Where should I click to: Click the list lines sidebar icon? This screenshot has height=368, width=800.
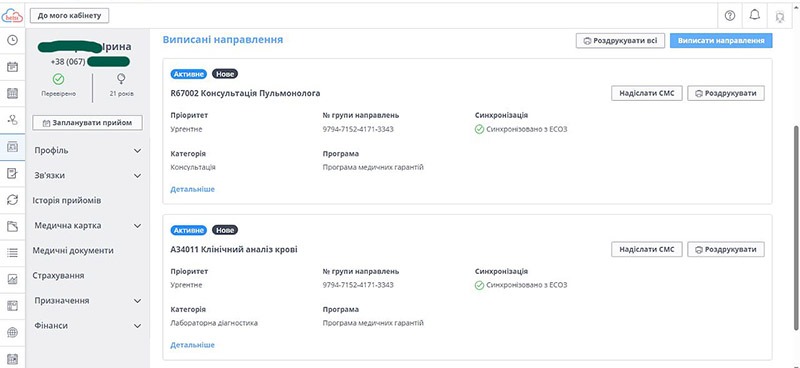click(12, 253)
